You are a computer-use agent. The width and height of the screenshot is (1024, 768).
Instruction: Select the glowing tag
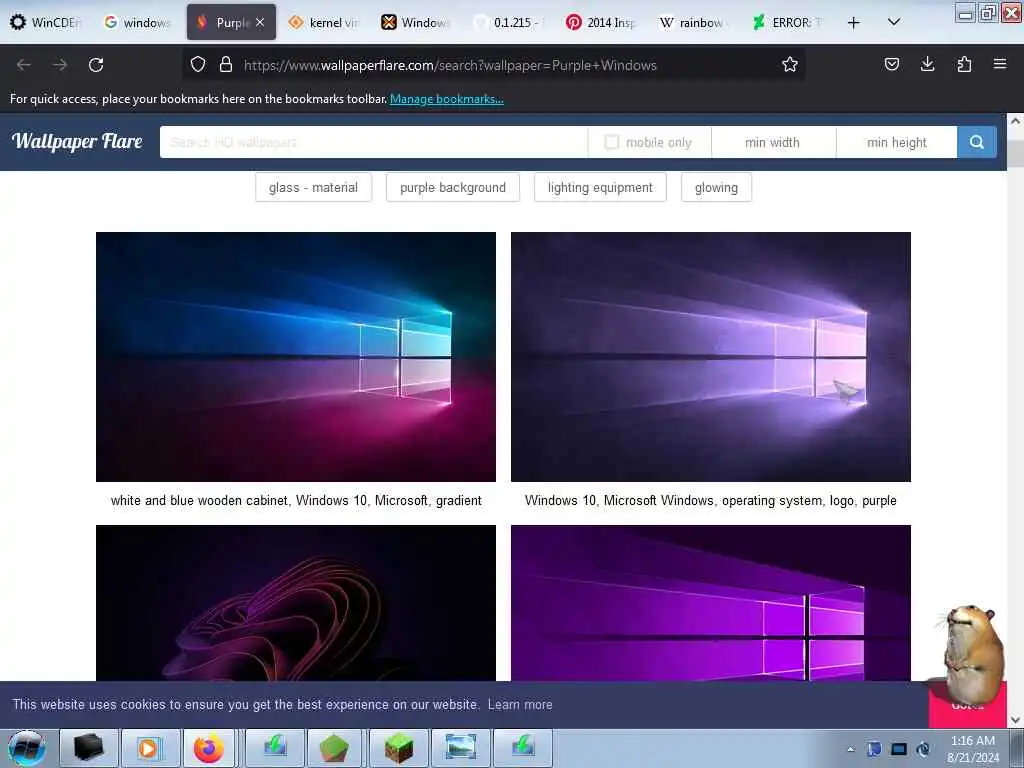pos(716,187)
